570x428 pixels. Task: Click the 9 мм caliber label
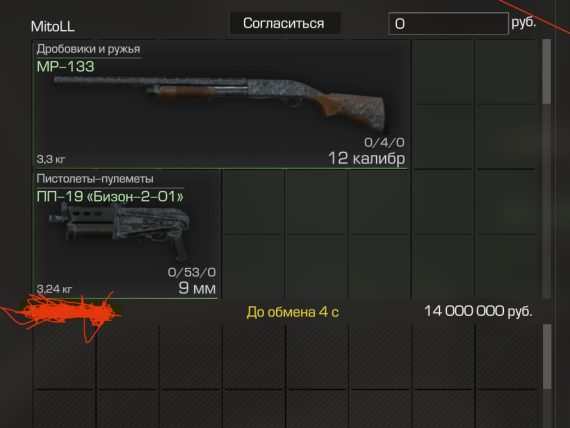(197, 288)
